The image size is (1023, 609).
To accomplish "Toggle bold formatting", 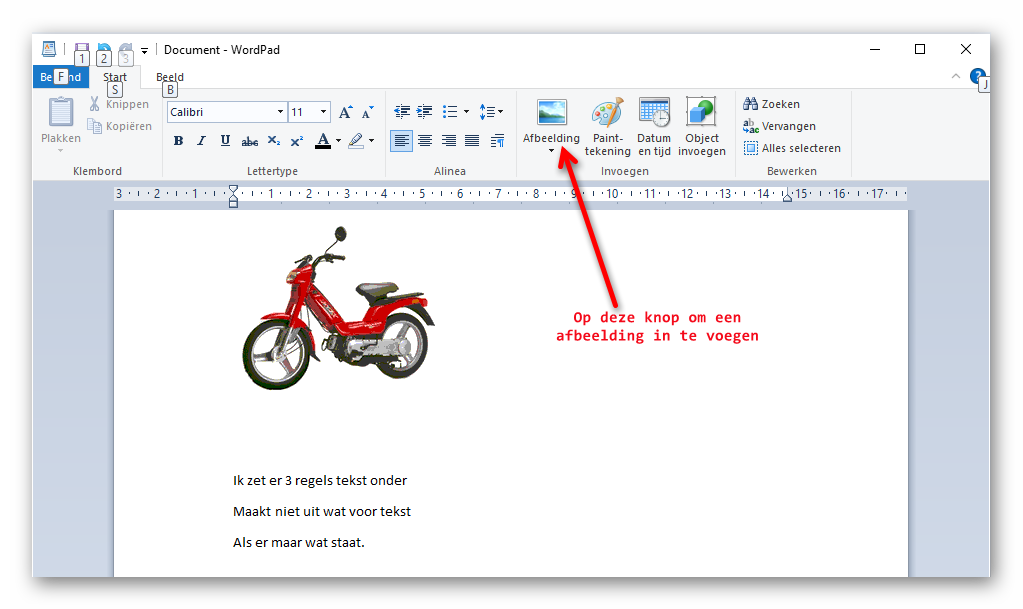I will [x=178, y=141].
